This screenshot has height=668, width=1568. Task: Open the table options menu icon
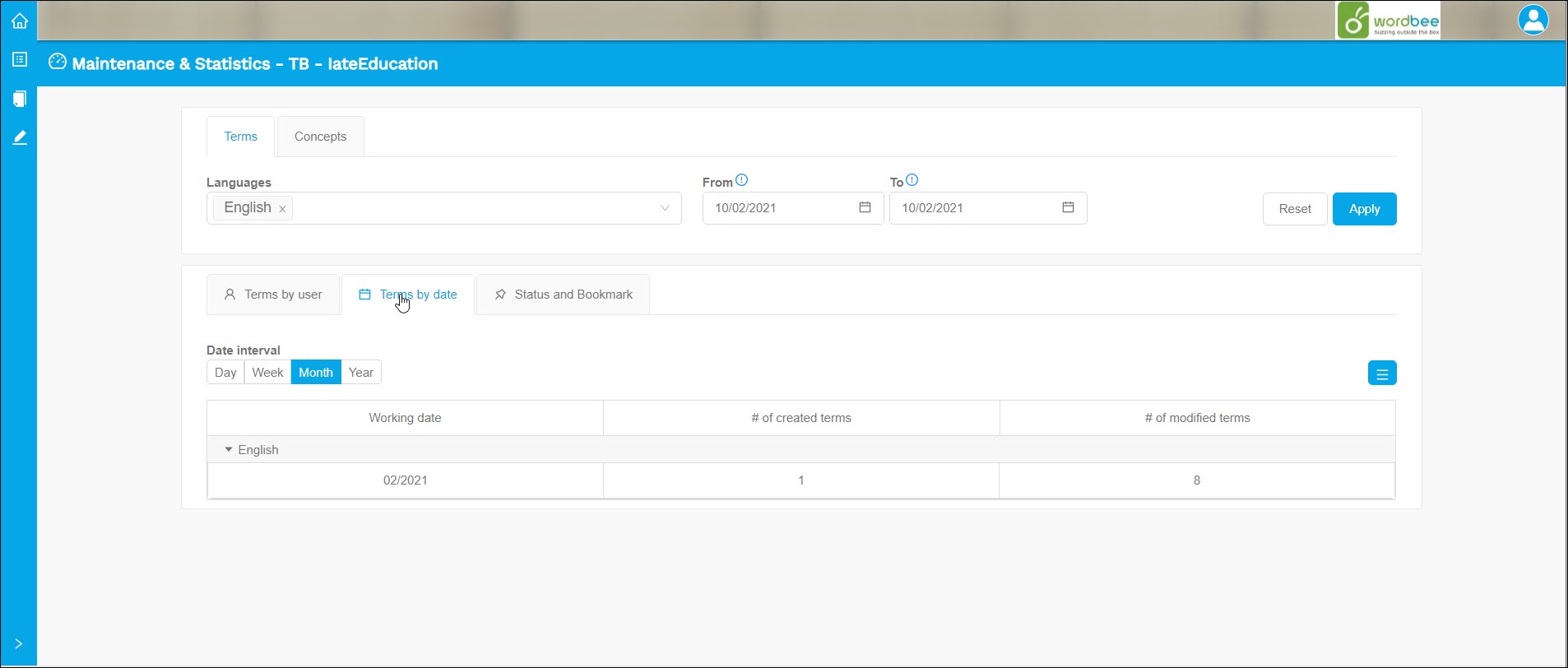1381,373
